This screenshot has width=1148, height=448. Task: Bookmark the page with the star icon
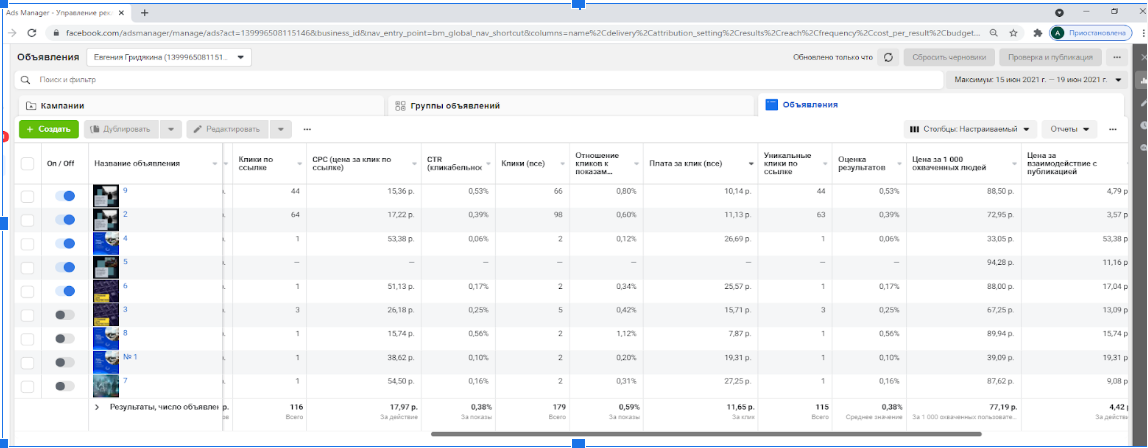[1013, 33]
